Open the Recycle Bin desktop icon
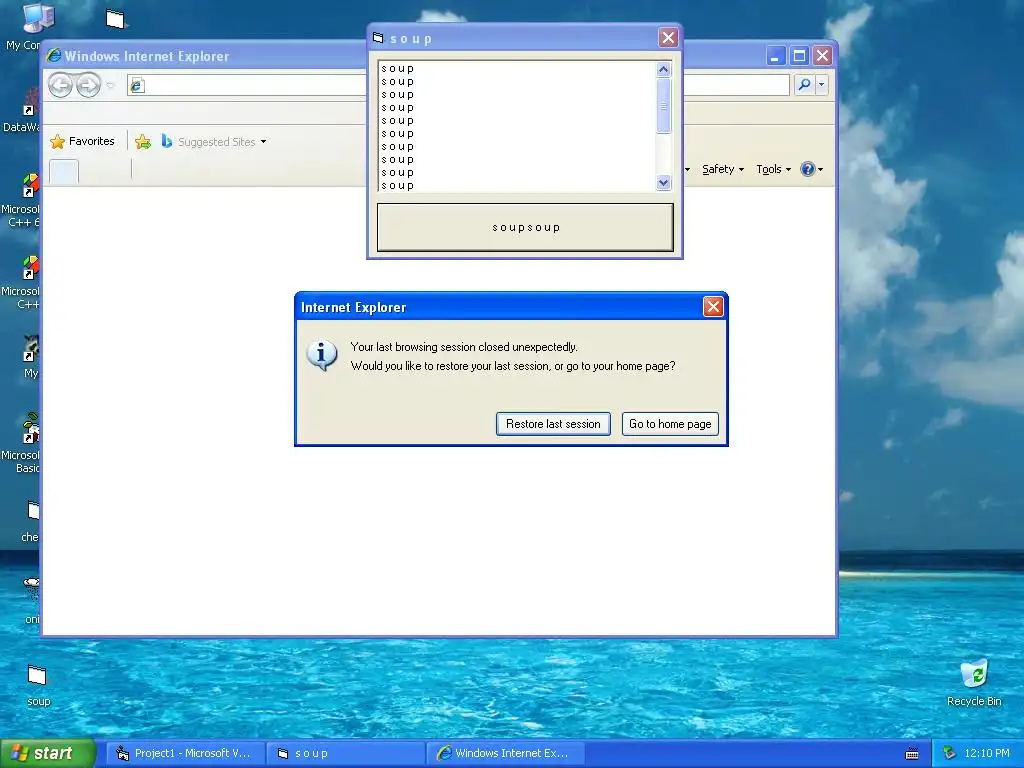Image resolution: width=1024 pixels, height=768 pixels. [x=974, y=682]
